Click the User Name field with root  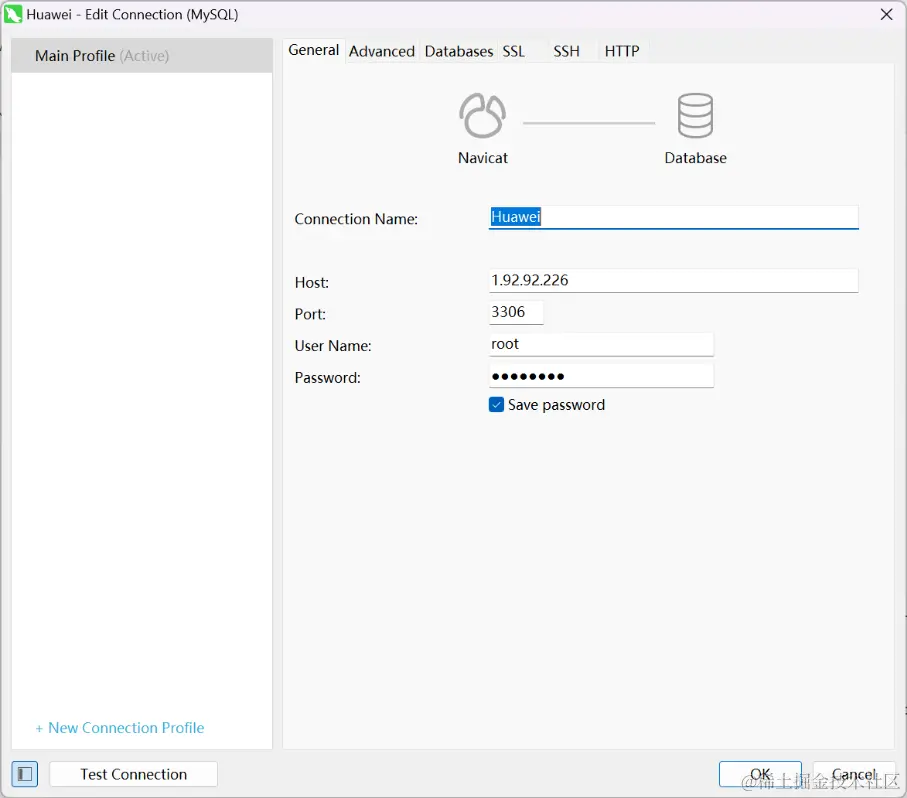click(601, 344)
